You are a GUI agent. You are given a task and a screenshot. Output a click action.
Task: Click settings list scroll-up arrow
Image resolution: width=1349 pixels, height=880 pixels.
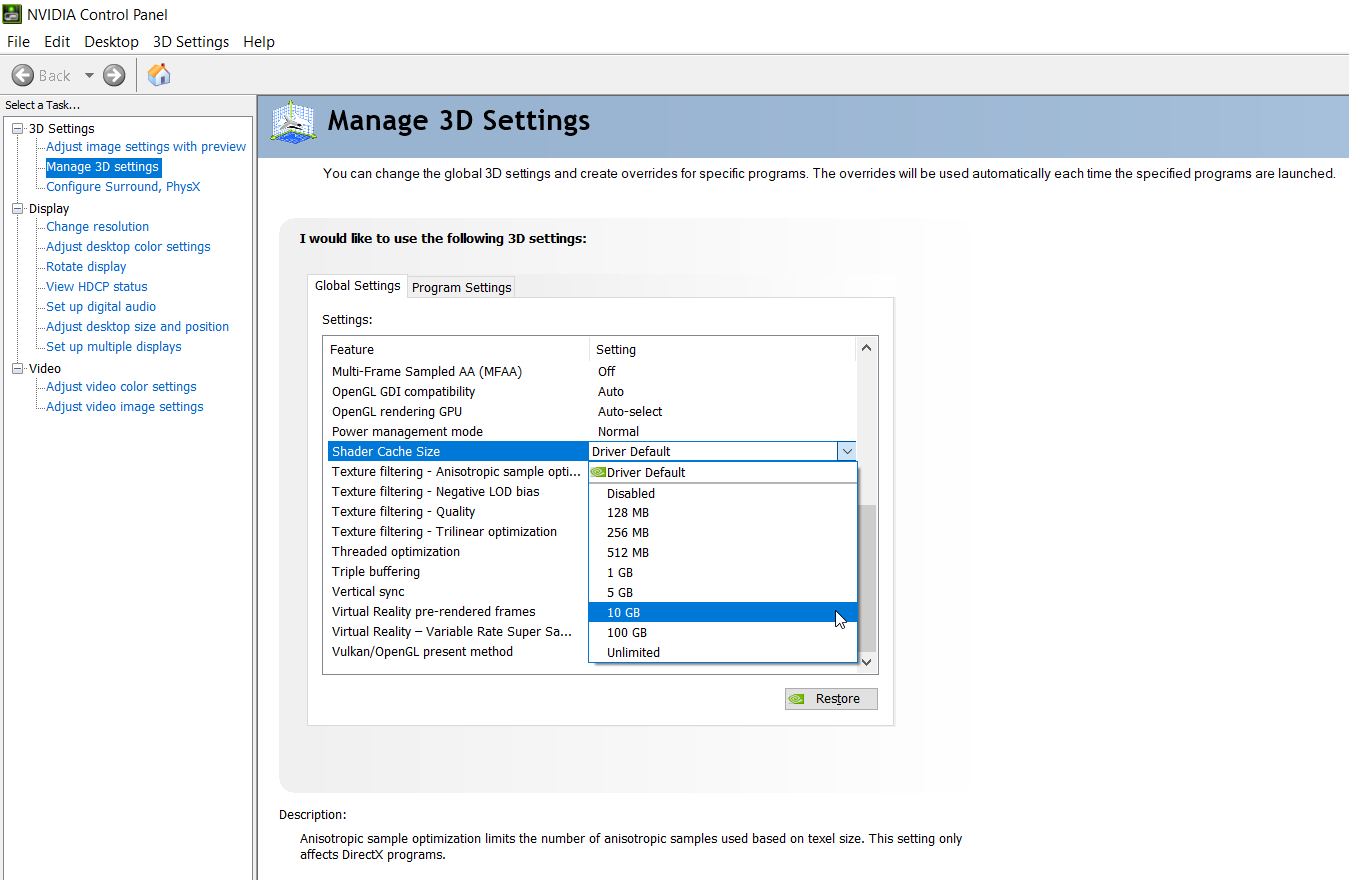tap(866, 348)
